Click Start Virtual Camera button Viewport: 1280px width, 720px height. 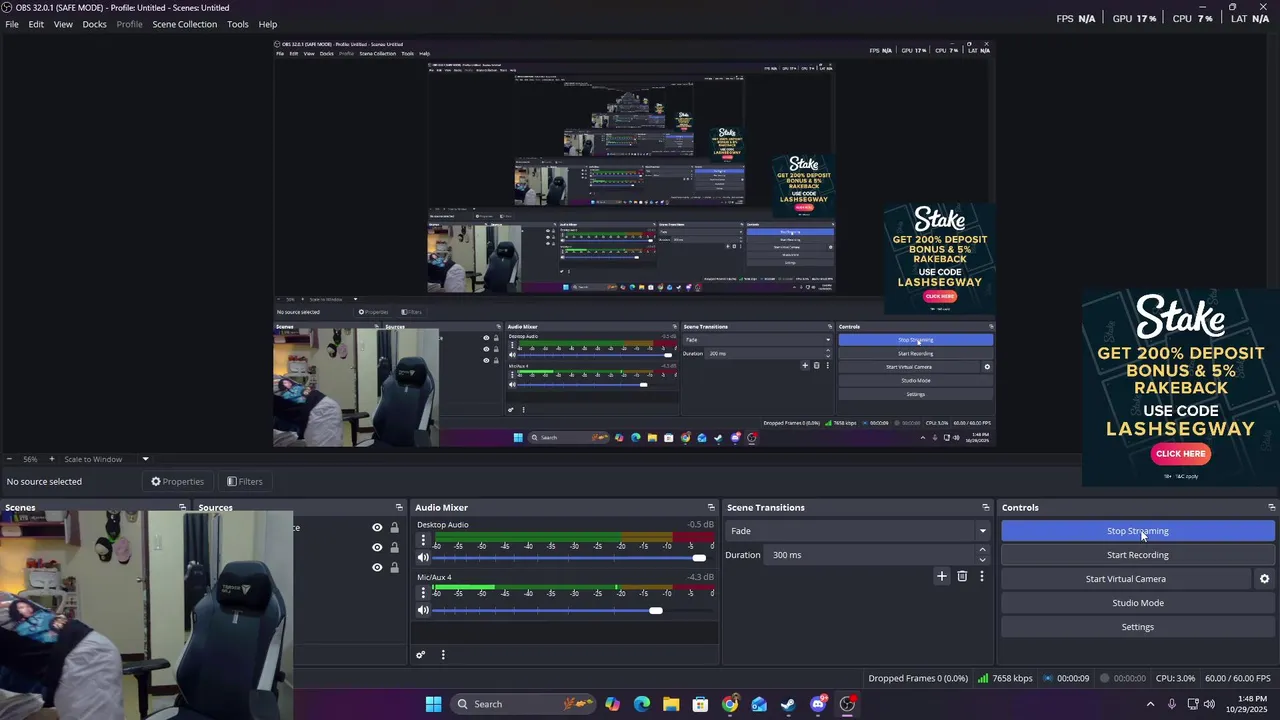tap(1126, 579)
